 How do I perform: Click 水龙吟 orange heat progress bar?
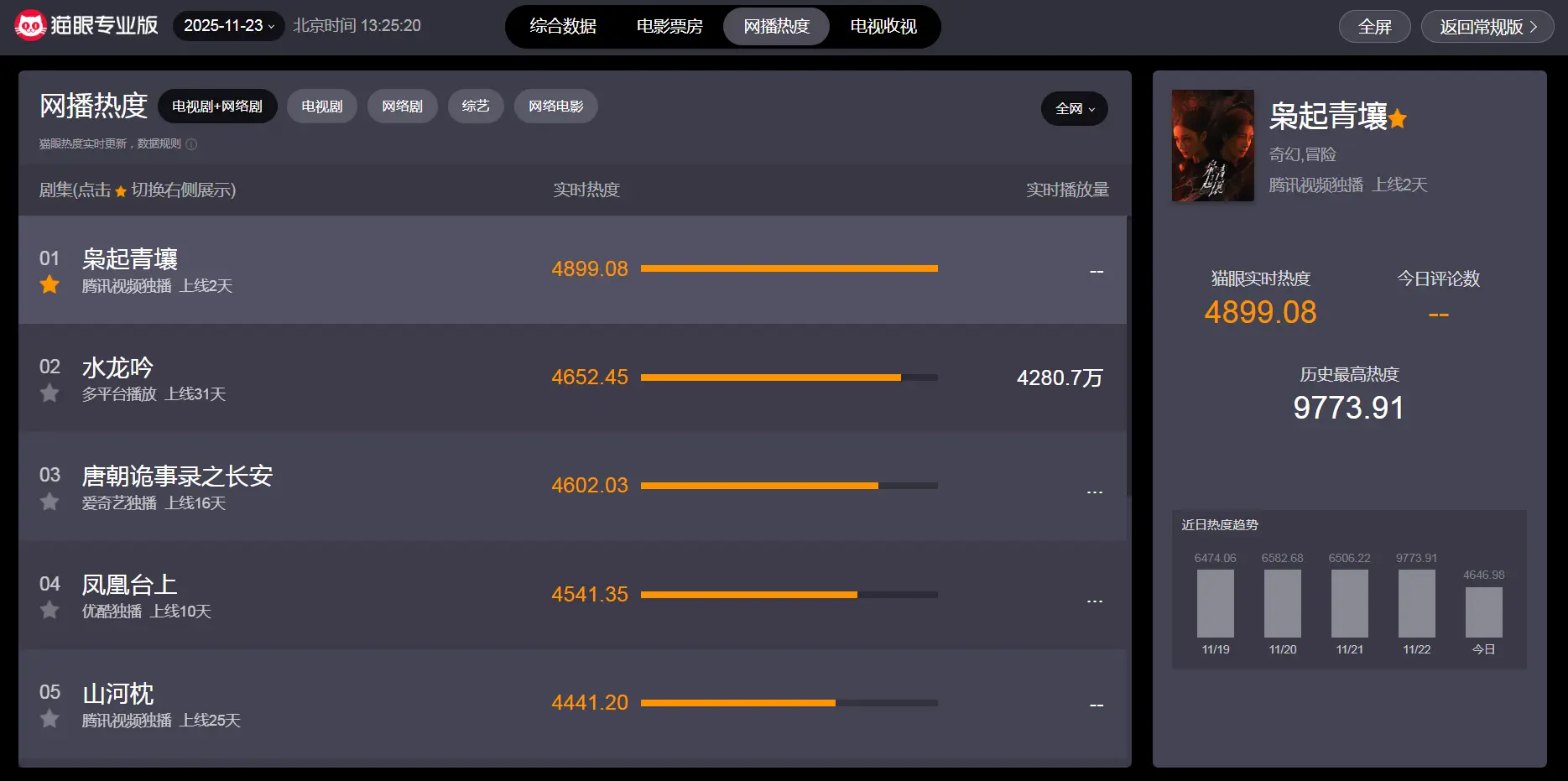[770, 377]
